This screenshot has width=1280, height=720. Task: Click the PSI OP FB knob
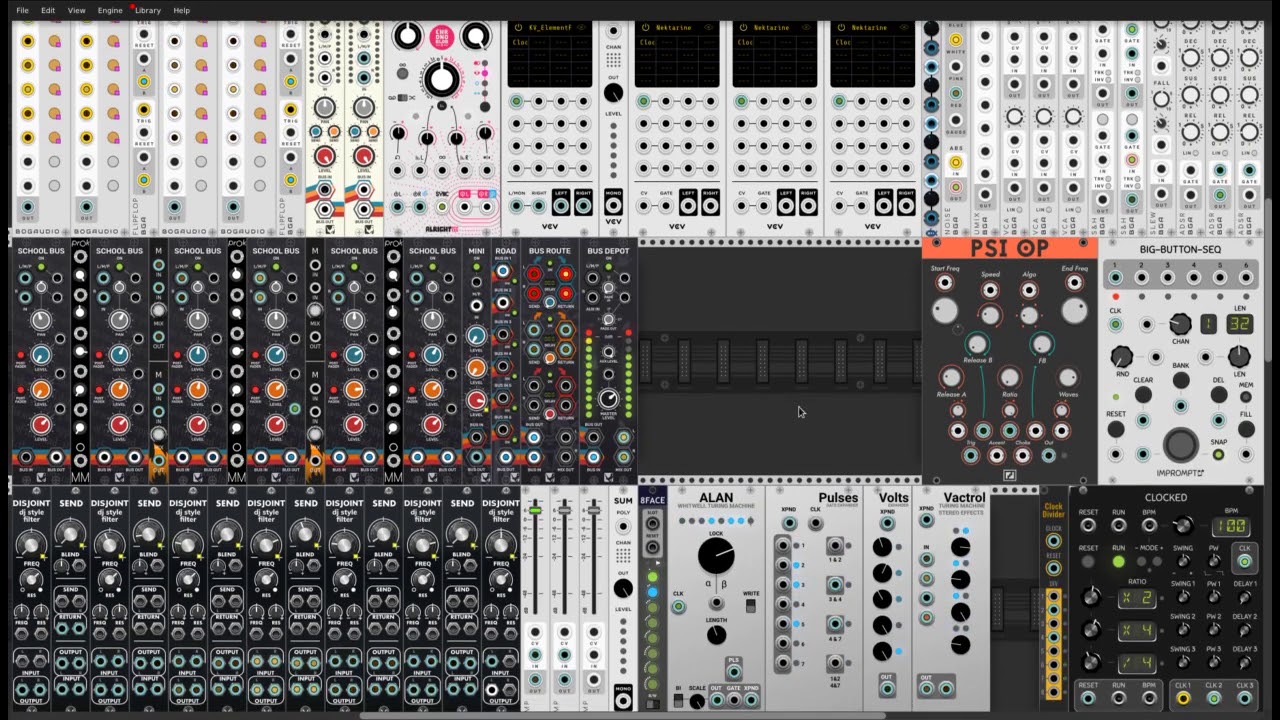pos(1042,344)
